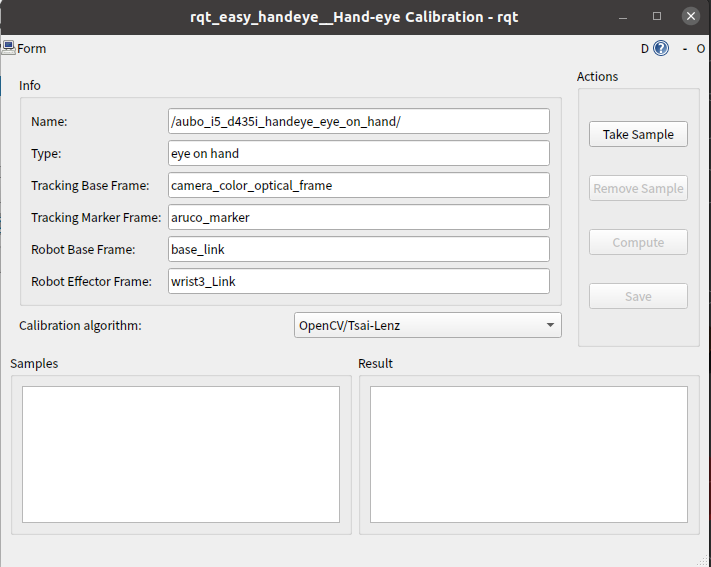The width and height of the screenshot is (711, 567).
Task: Select the Tracking Base Frame field
Action: click(x=359, y=185)
